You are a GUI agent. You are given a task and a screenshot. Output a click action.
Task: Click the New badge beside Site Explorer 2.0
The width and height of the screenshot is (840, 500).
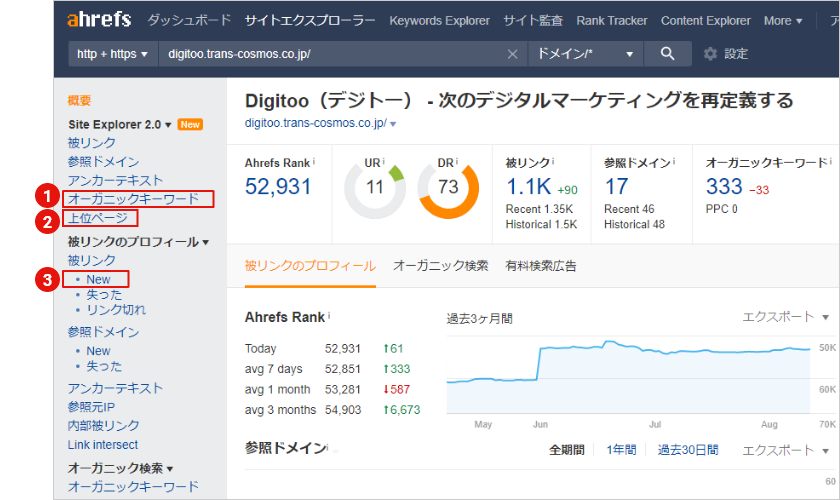pos(190,124)
